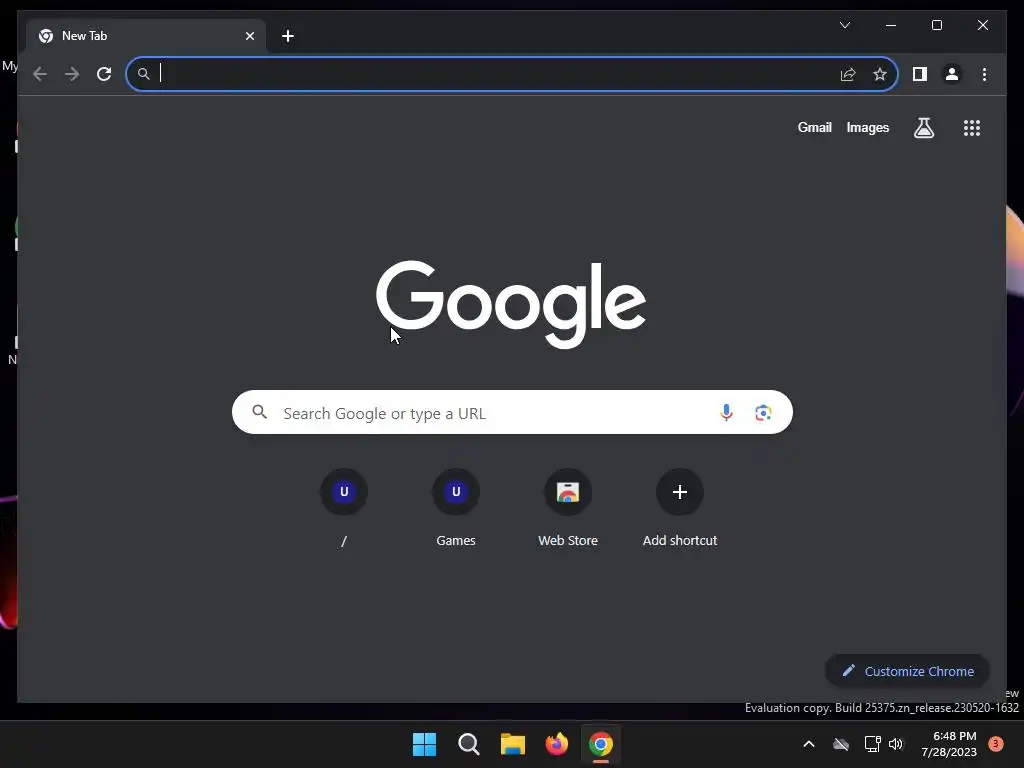The height and width of the screenshot is (768, 1024).
Task: Open Search Labs flask icon
Action: (923, 127)
